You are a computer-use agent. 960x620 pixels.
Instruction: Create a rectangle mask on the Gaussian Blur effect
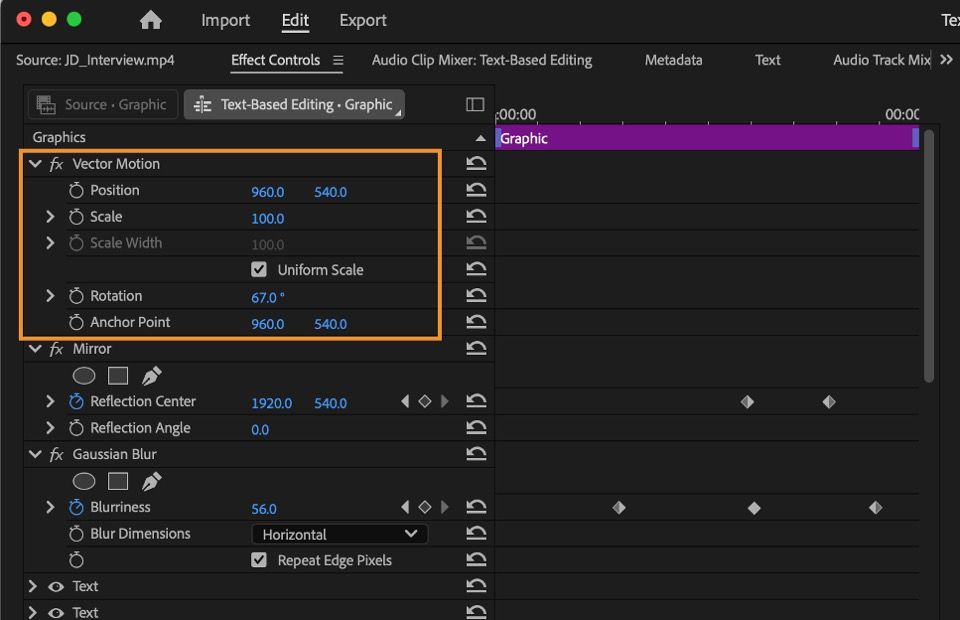(117, 481)
